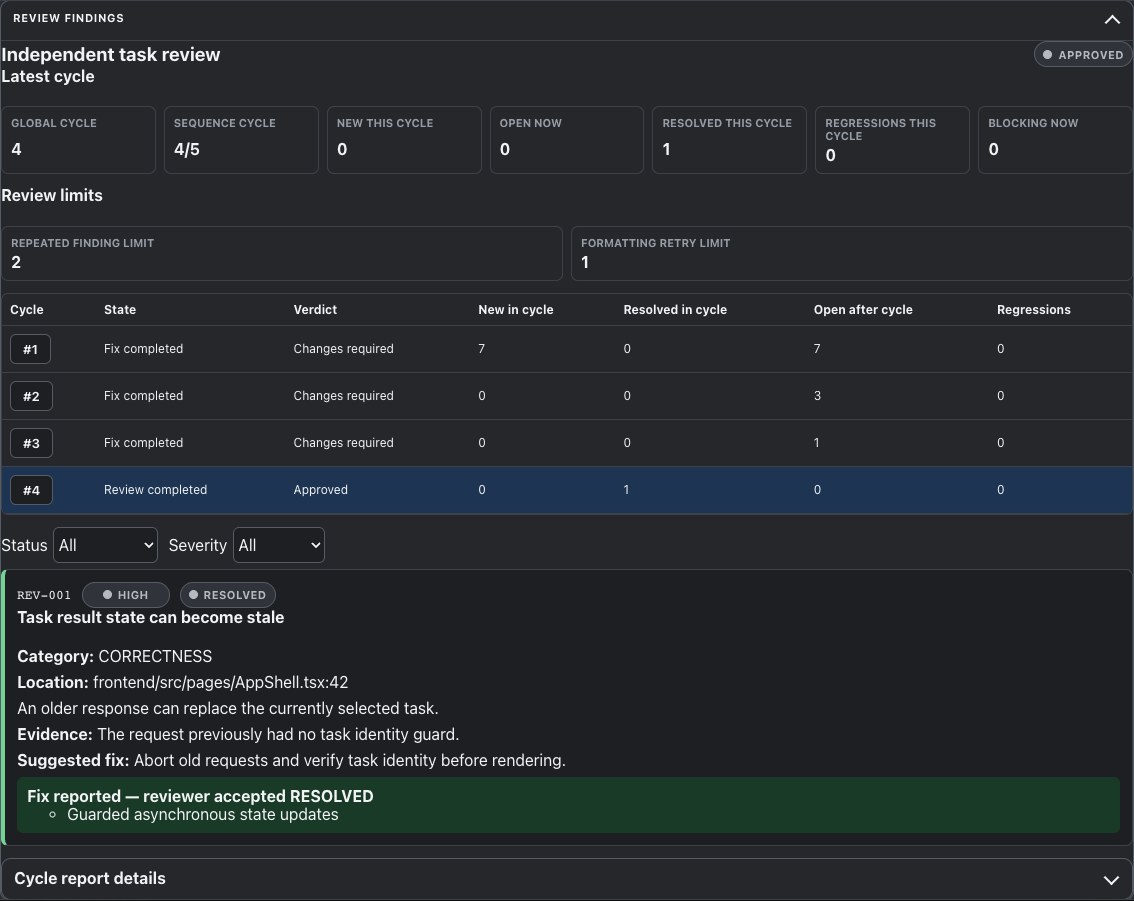1134x901 pixels.
Task: Click open-after-cycle value 1 in cycle #3
Action: [x=817, y=443]
